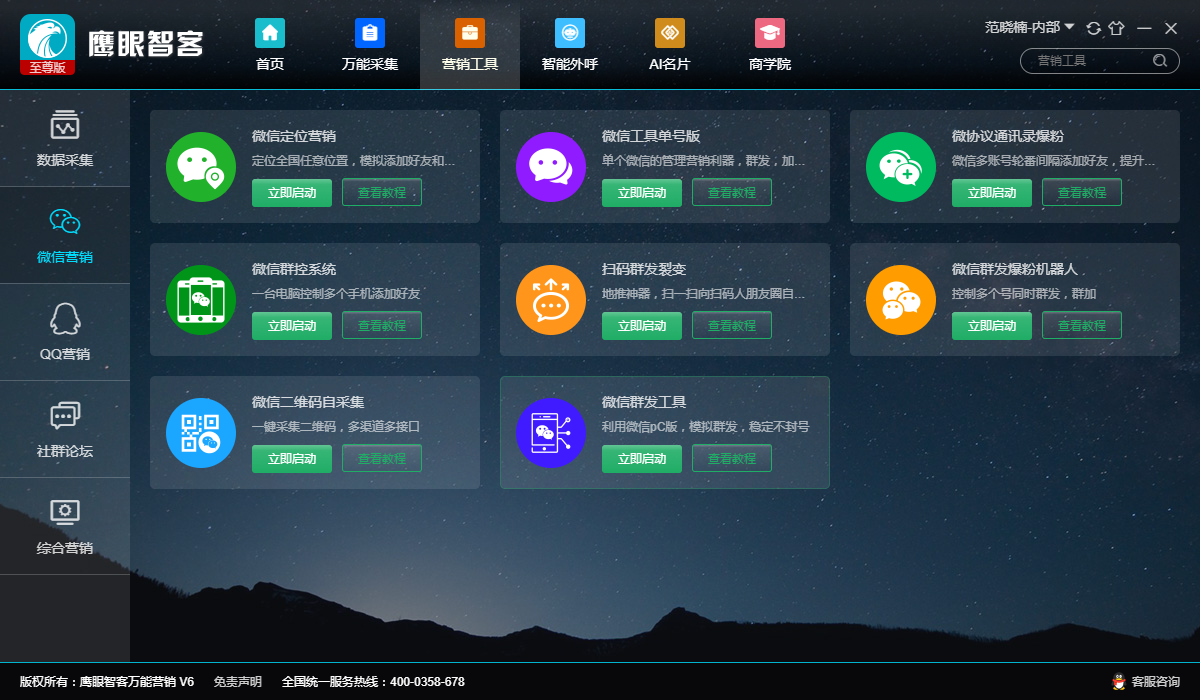This screenshot has width=1200, height=700.
Task: Click the 微信工具单号版 purple chat icon
Action: pyautogui.click(x=551, y=166)
